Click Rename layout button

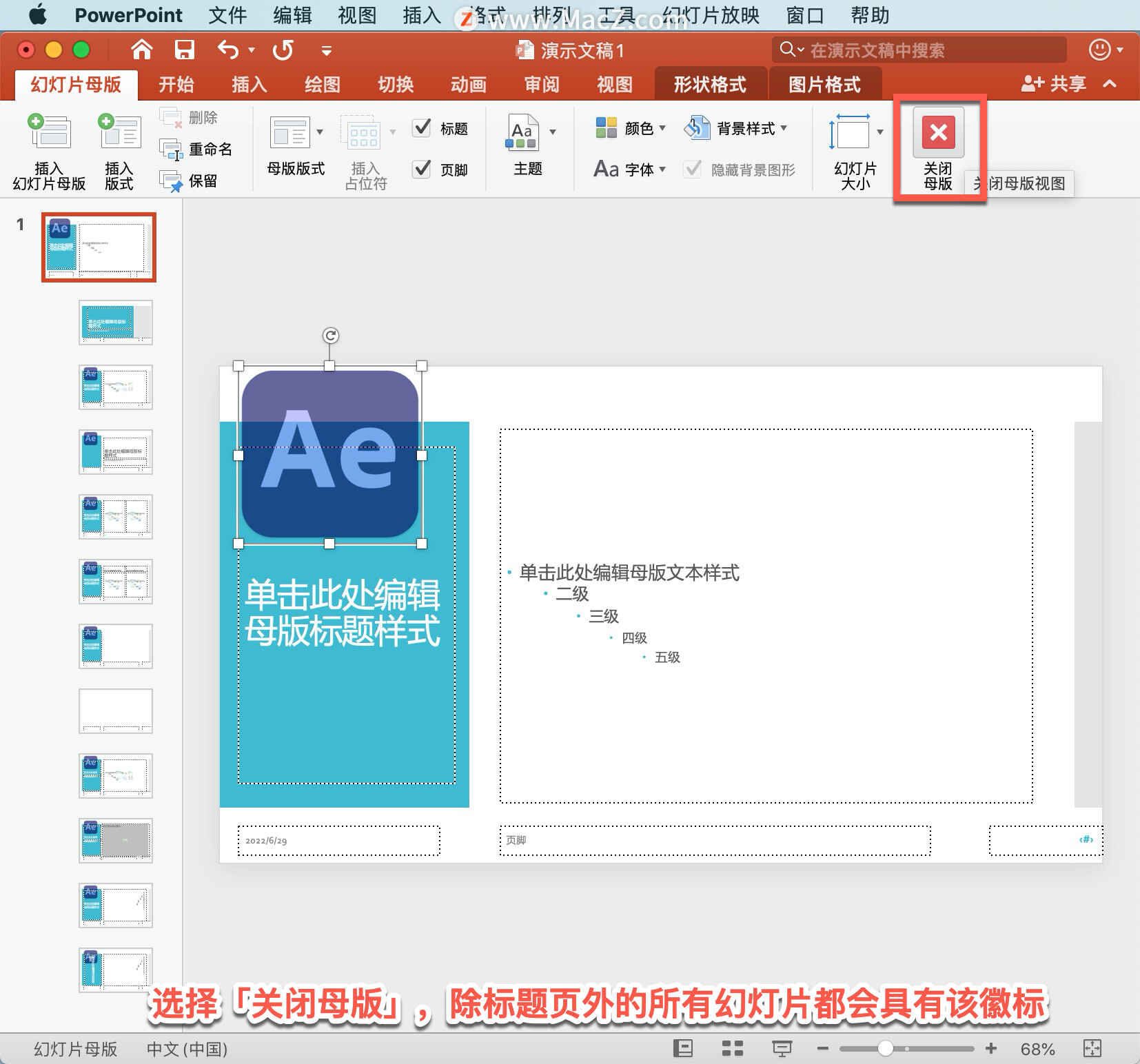[196, 149]
